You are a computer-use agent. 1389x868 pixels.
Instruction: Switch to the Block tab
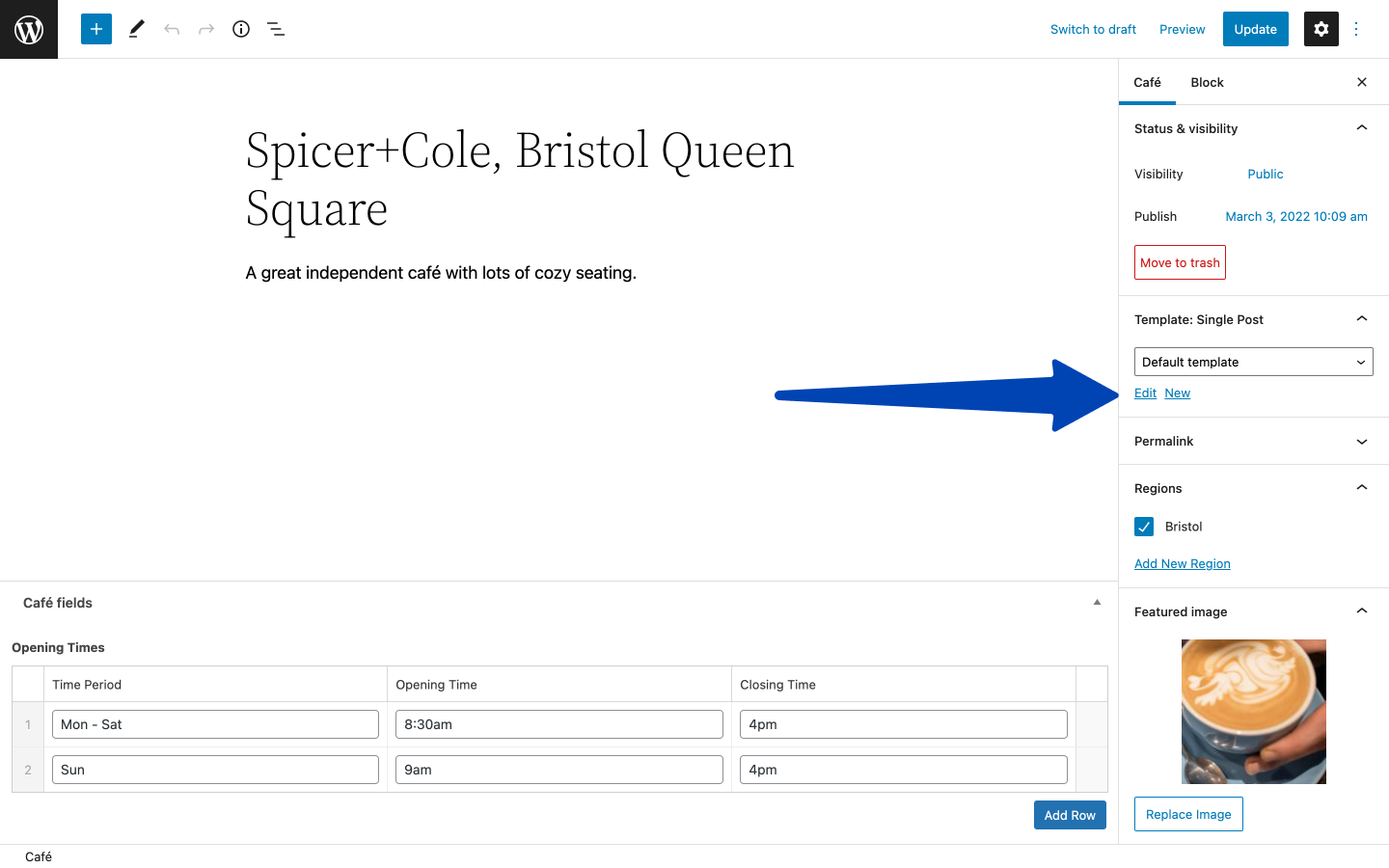[x=1207, y=82]
